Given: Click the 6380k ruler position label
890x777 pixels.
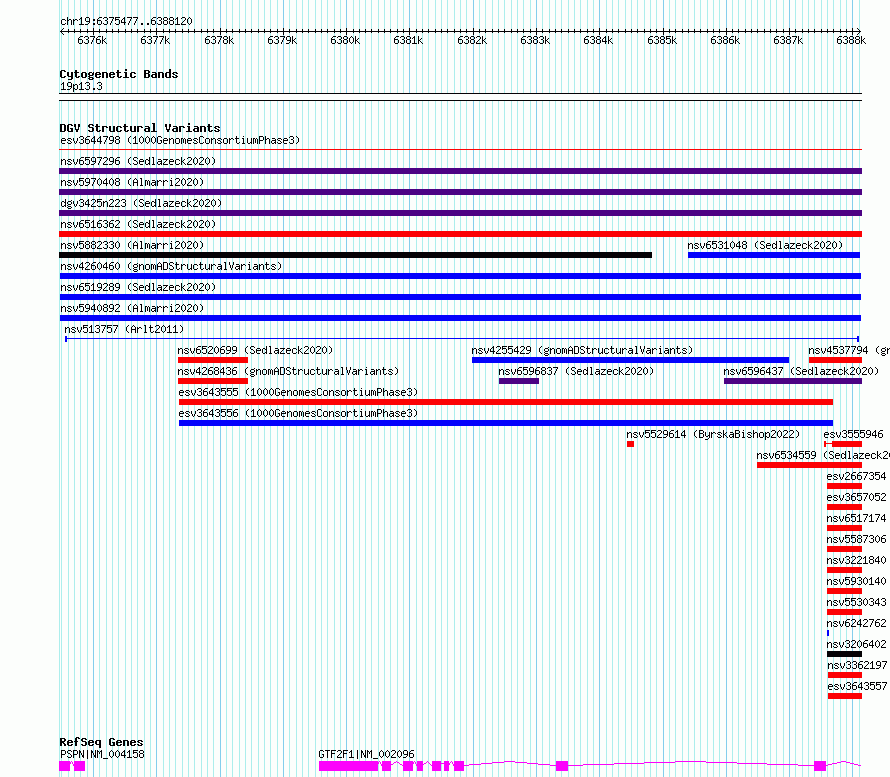Looking at the screenshot, I should click(345, 40).
